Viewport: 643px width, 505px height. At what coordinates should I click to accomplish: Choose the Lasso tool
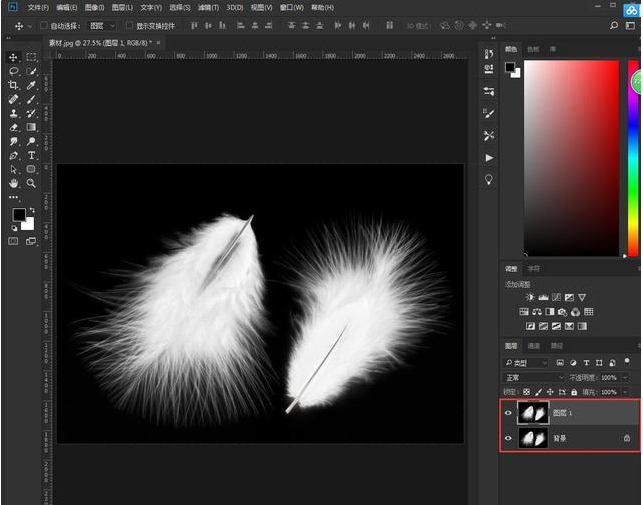pos(14,72)
